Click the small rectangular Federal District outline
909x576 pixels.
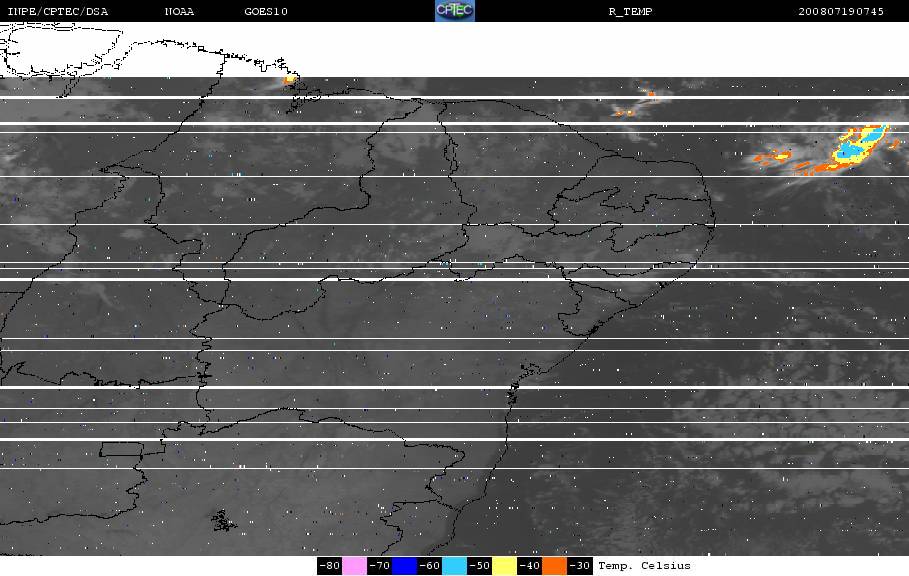coord(121,449)
